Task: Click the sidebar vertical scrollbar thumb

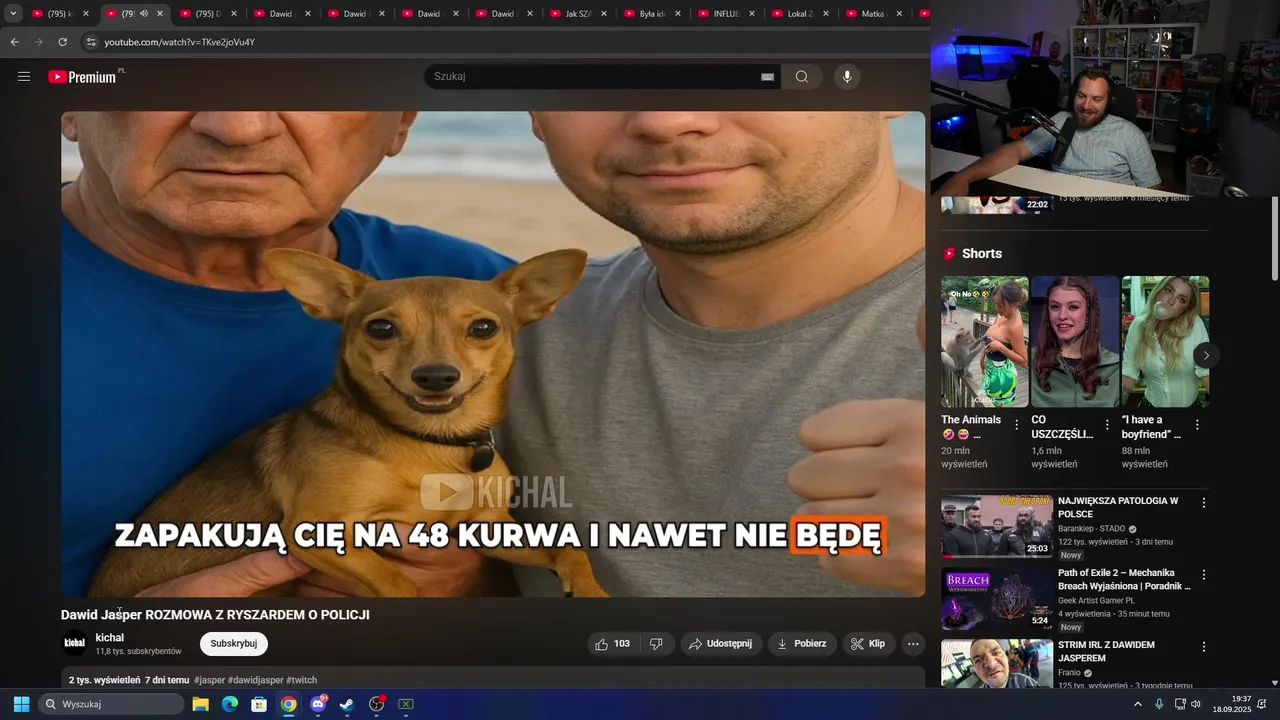Action: pos(1274,238)
